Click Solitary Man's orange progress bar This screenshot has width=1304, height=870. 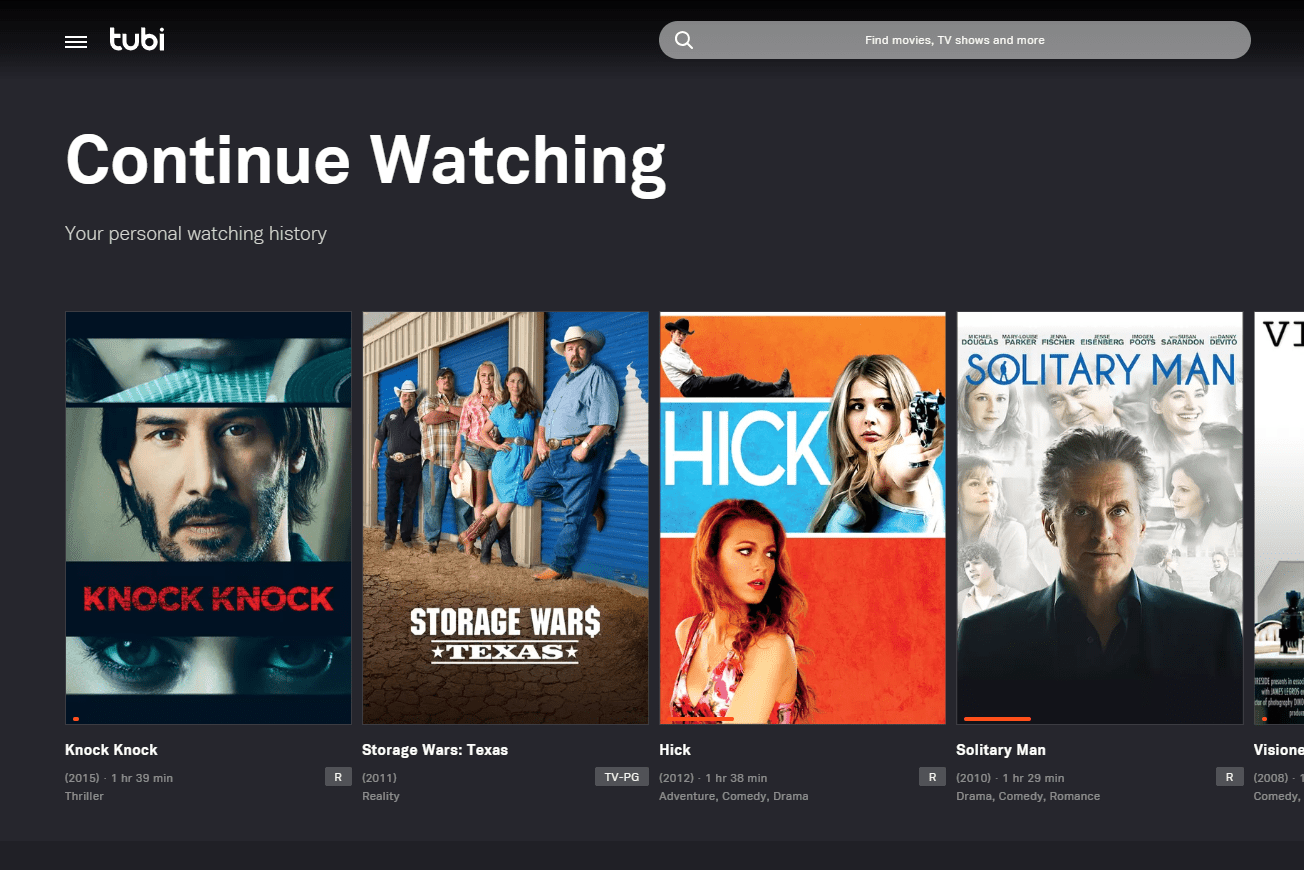(x=997, y=719)
